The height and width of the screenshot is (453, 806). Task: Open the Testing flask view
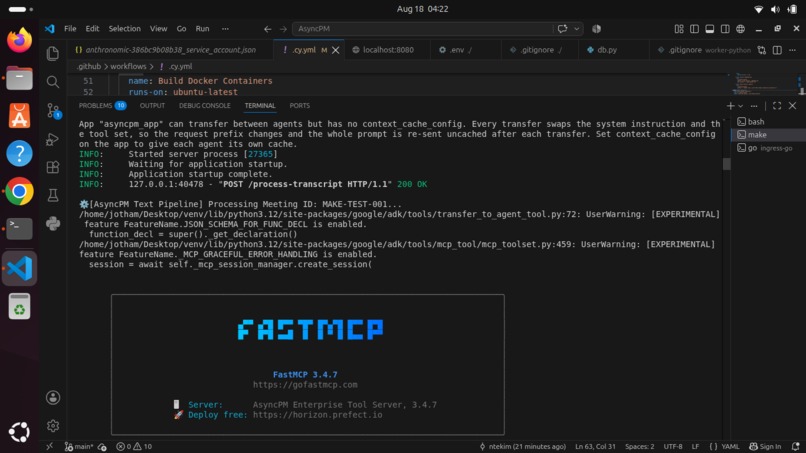click(x=52, y=195)
